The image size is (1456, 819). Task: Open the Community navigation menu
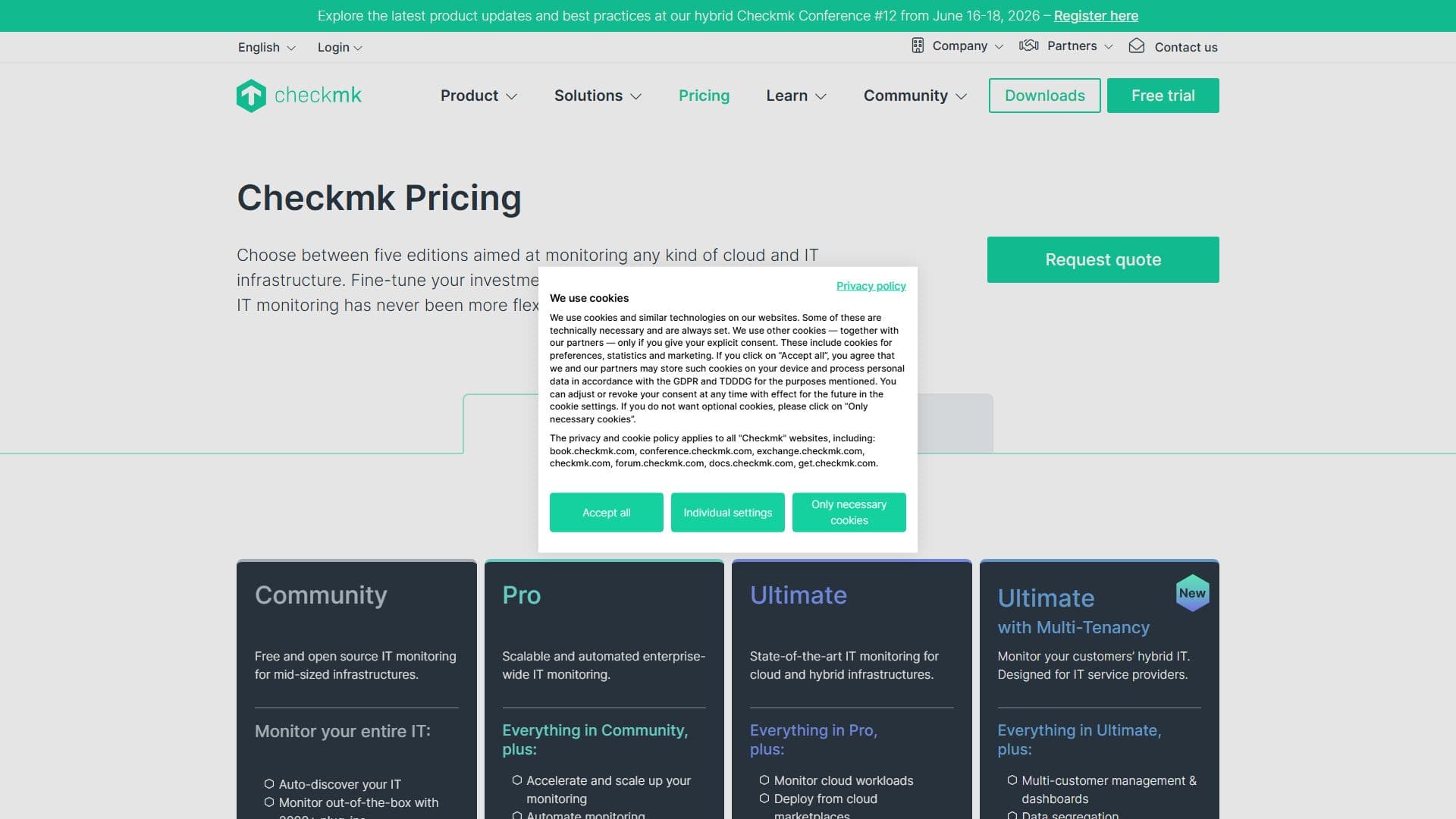point(915,96)
